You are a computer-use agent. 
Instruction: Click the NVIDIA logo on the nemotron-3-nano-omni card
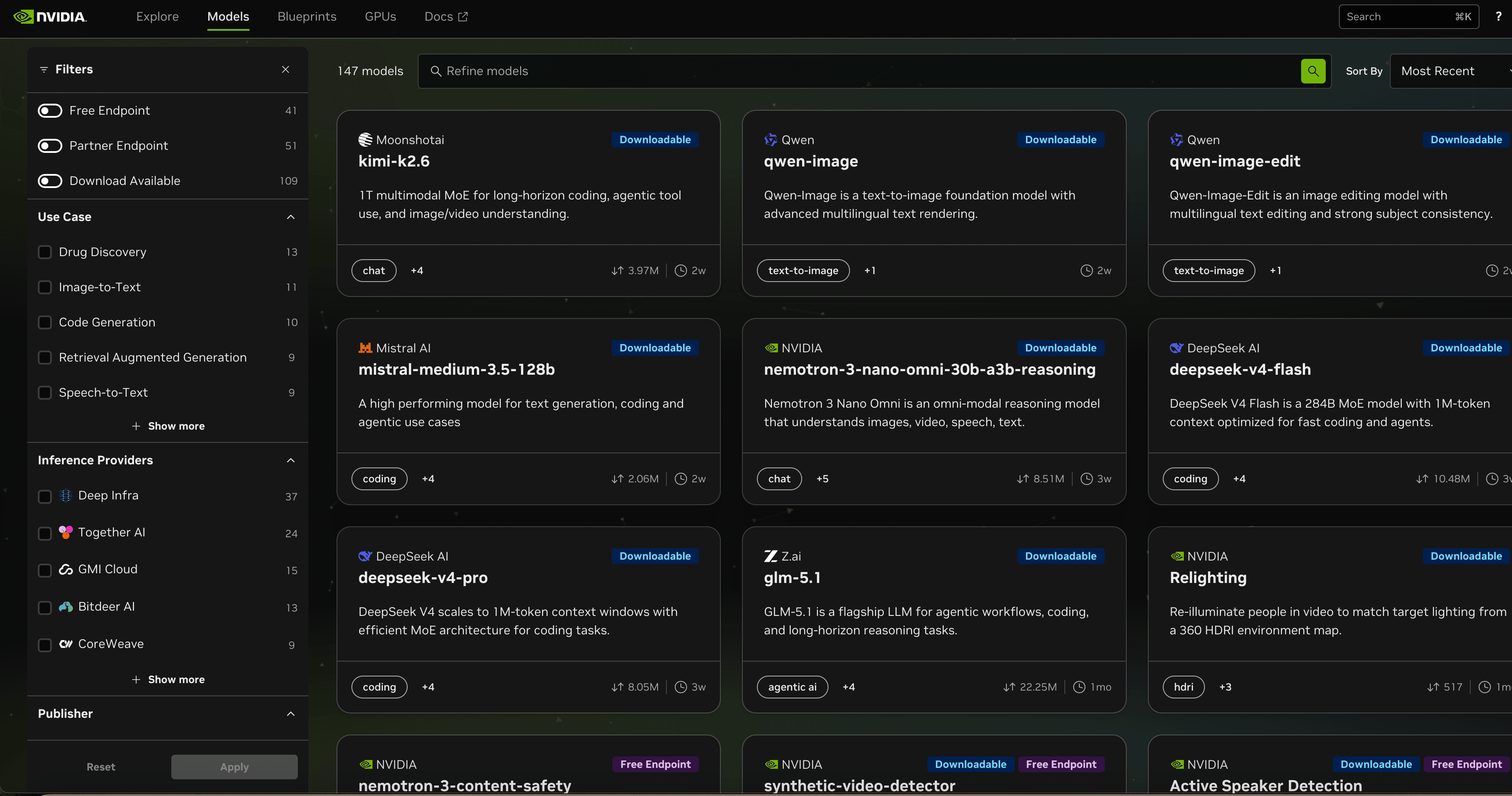click(770, 348)
